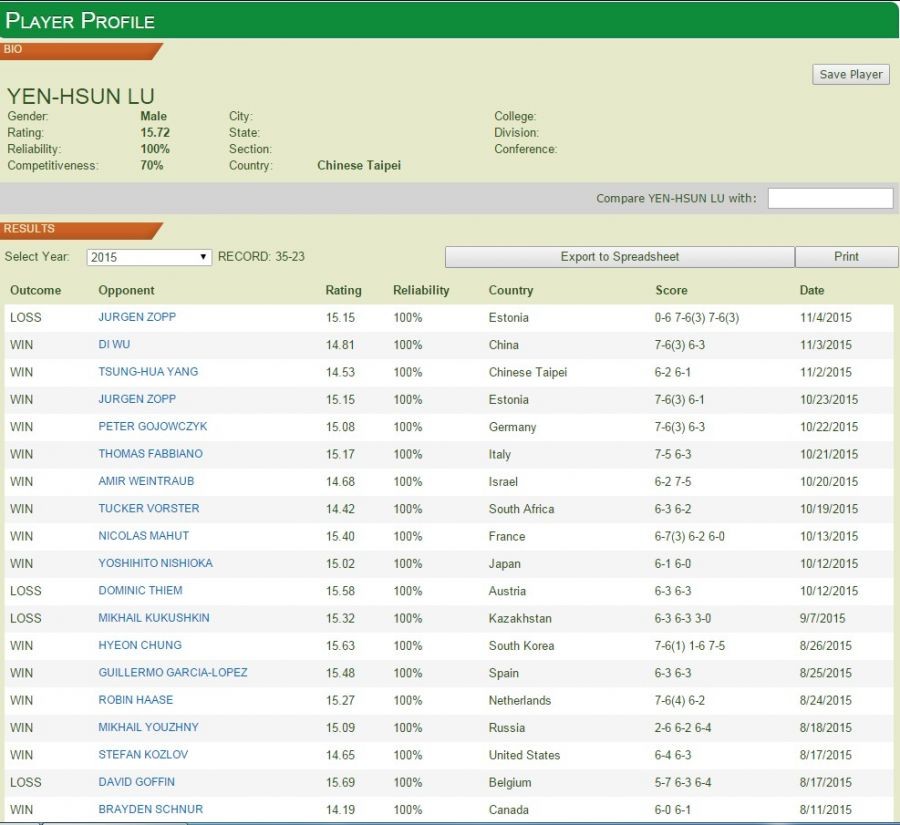Click David Goffin opponent name
Image resolution: width=900 pixels, height=825 pixels.
[136, 782]
